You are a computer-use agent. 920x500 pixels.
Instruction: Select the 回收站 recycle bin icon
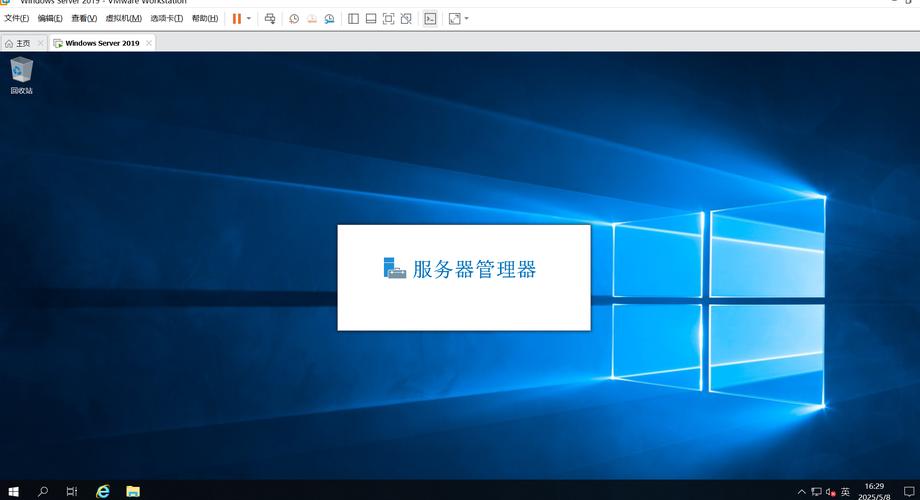click(x=22, y=75)
